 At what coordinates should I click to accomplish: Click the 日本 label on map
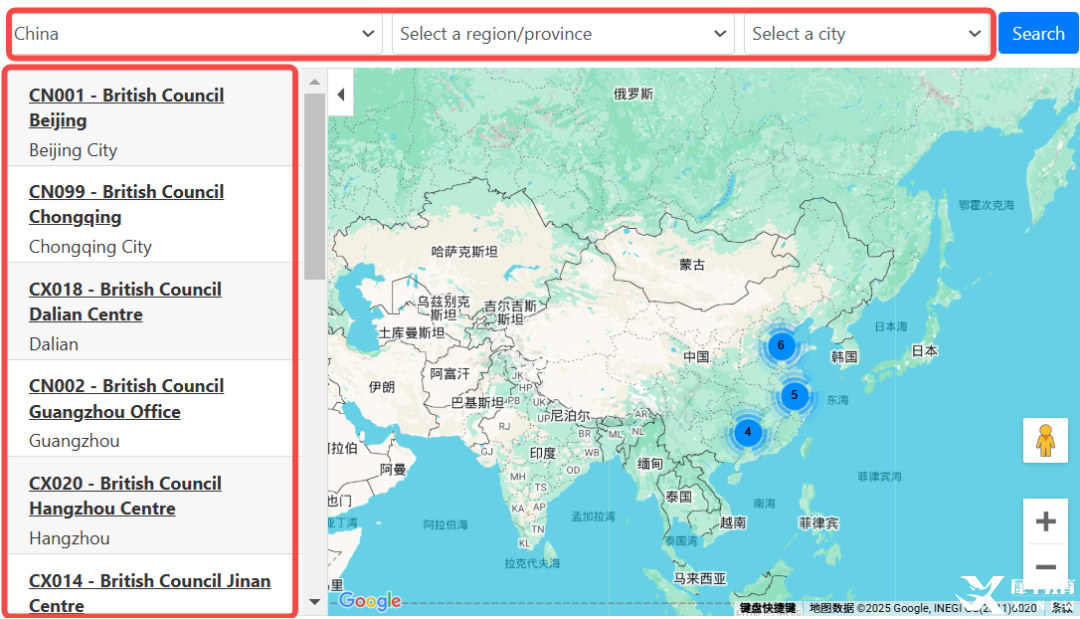point(924,350)
